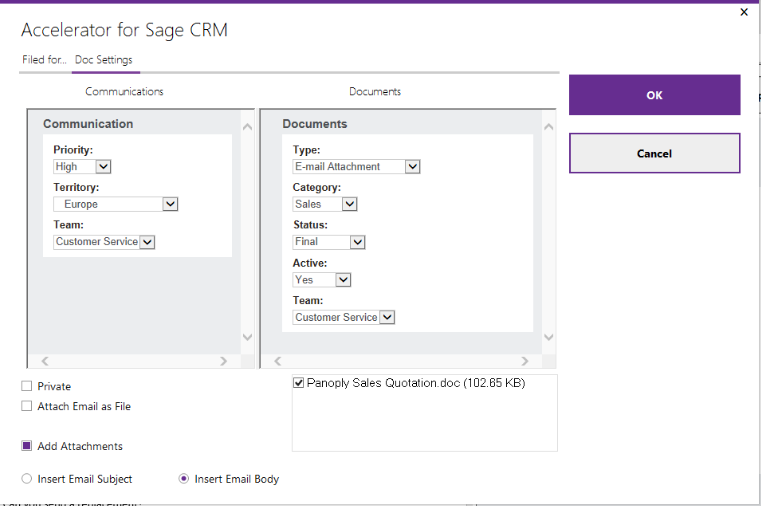Open the Priority dropdown showing High
Image resolution: width=761 pixels, height=506 pixels.
coord(82,166)
